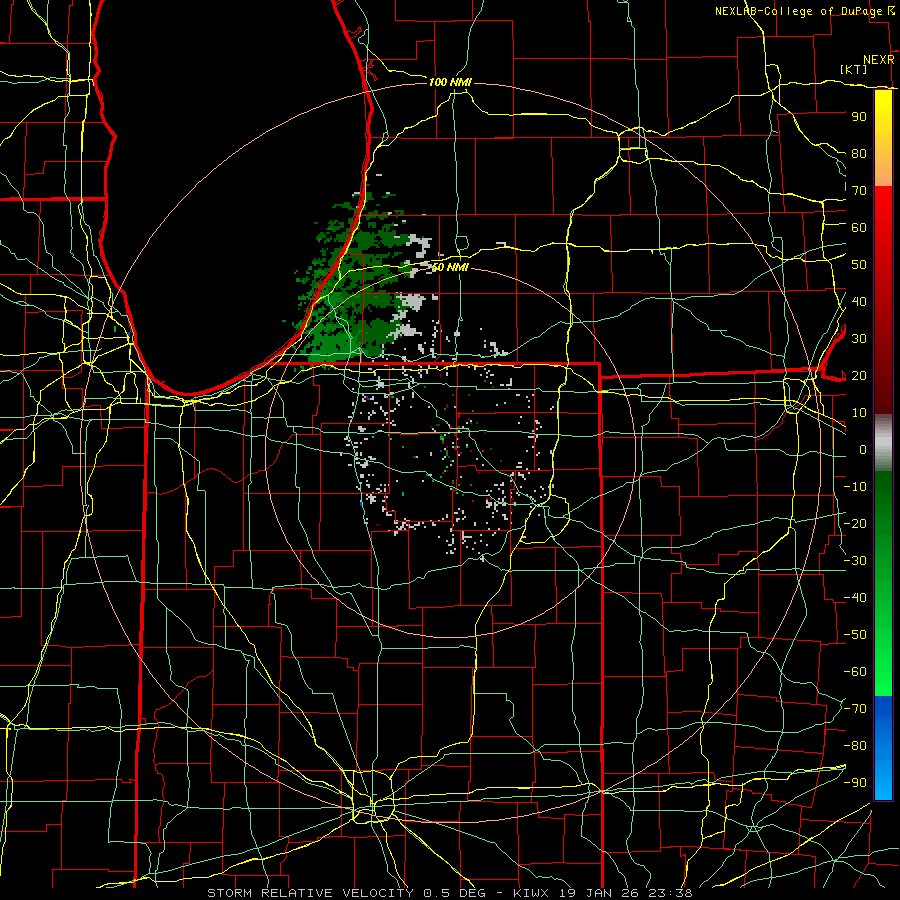
Task: Click the 100 NMI range ring label
Action: pyautogui.click(x=450, y=82)
